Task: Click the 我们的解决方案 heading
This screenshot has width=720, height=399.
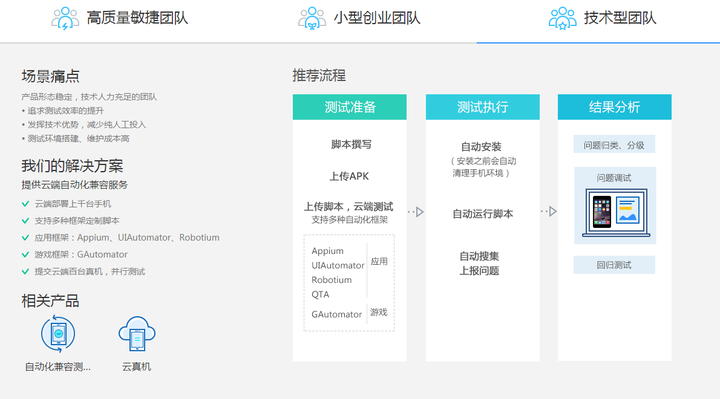Action: (x=72, y=166)
